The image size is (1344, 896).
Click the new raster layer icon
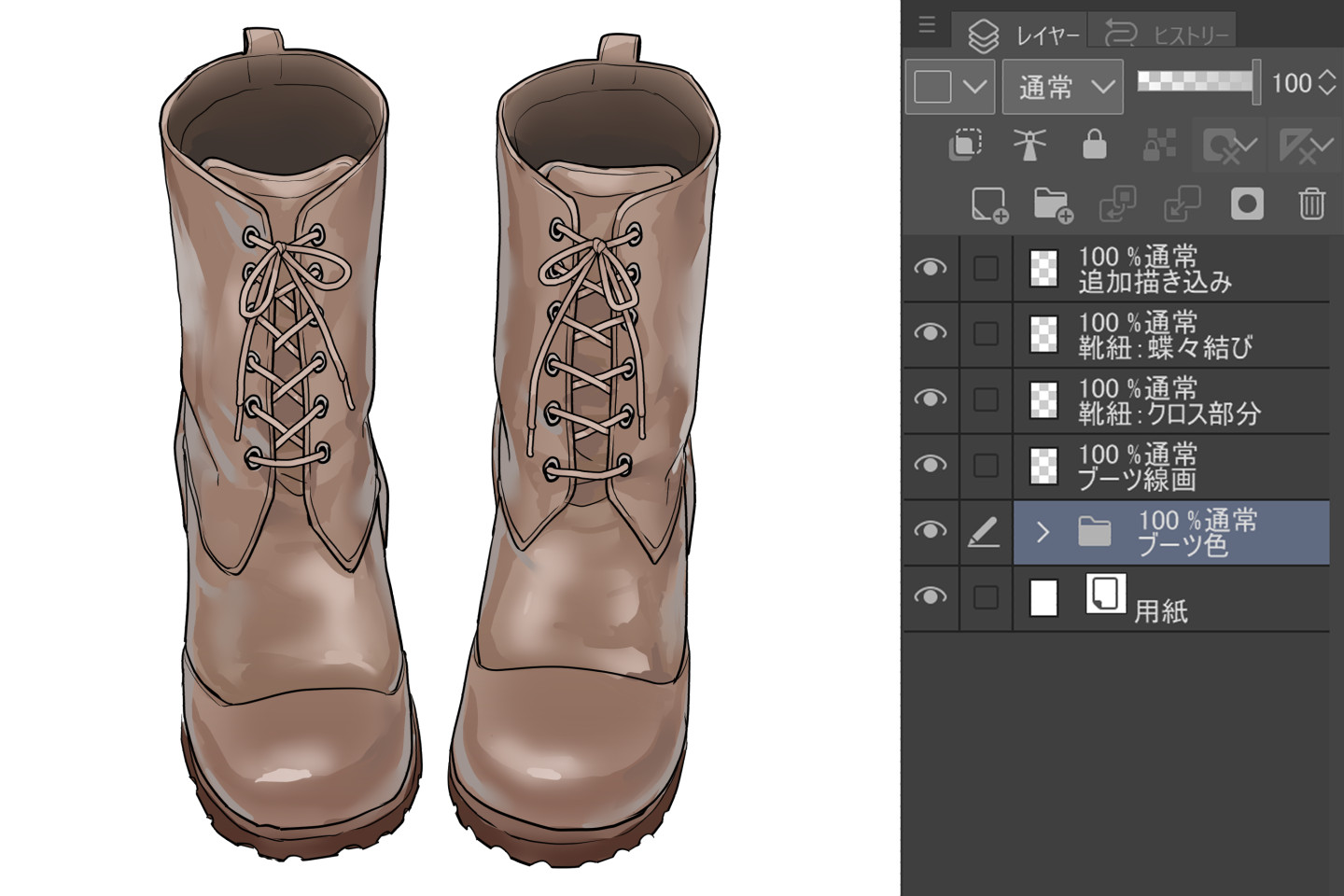click(x=988, y=204)
